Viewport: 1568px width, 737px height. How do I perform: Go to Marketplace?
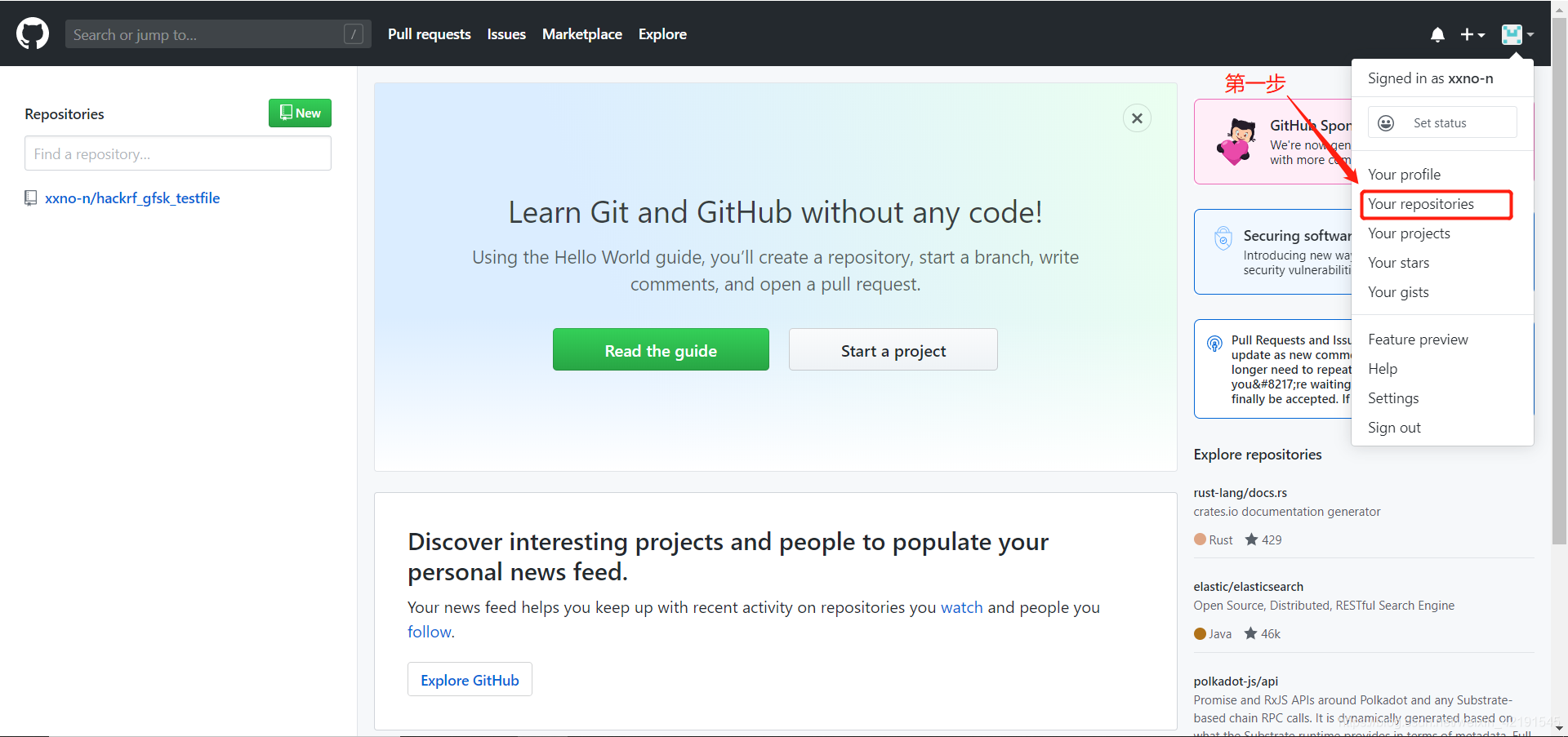[581, 34]
